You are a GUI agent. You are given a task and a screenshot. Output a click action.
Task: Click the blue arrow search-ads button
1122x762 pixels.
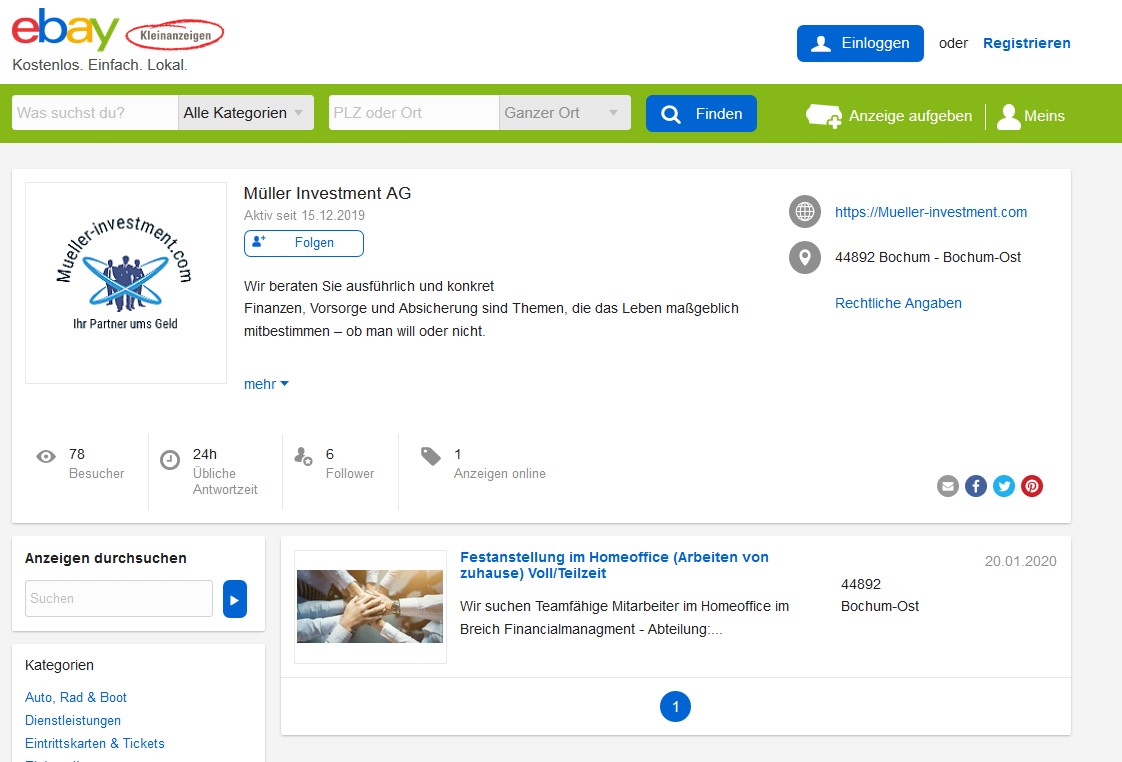(235, 599)
